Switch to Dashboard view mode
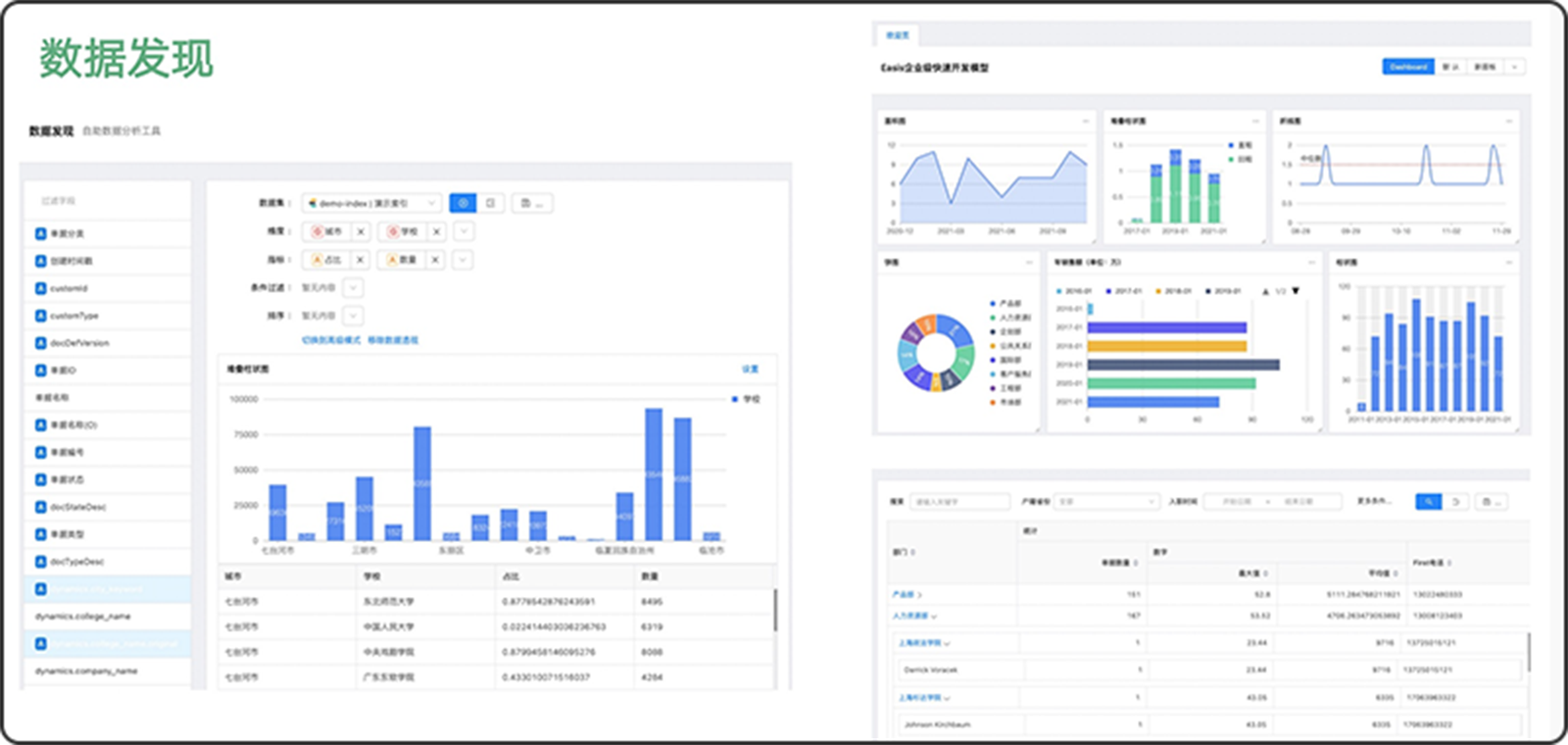 (1407, 67)
